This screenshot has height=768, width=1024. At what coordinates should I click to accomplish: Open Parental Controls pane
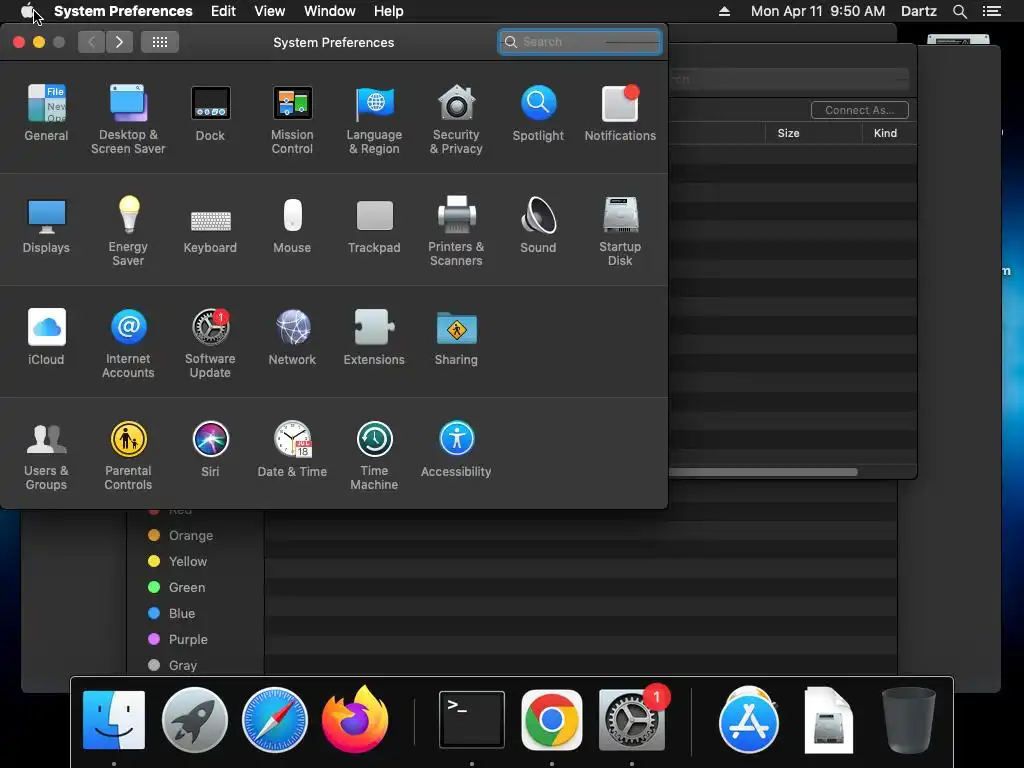[x=128, y=455]
